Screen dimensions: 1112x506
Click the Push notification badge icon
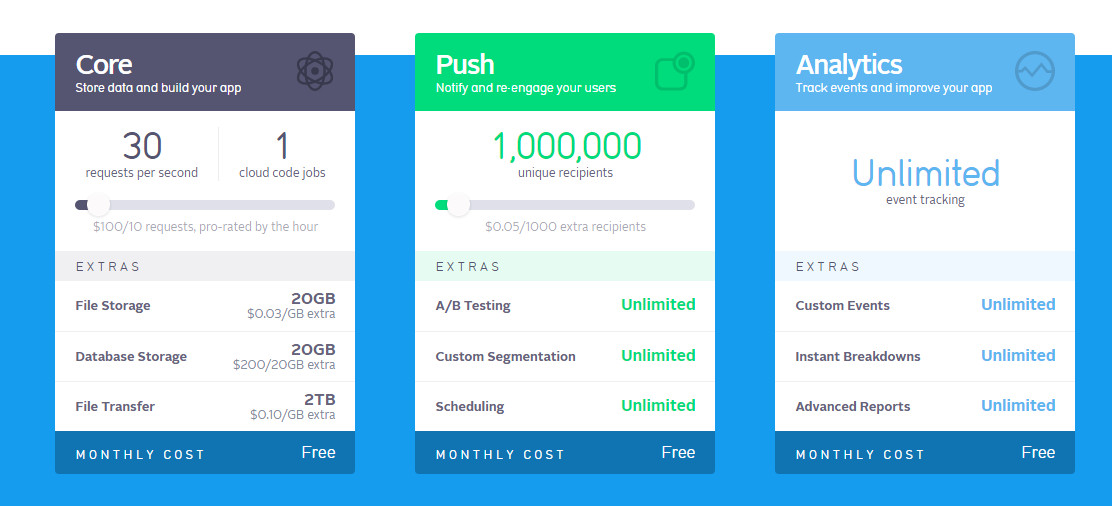674,71
